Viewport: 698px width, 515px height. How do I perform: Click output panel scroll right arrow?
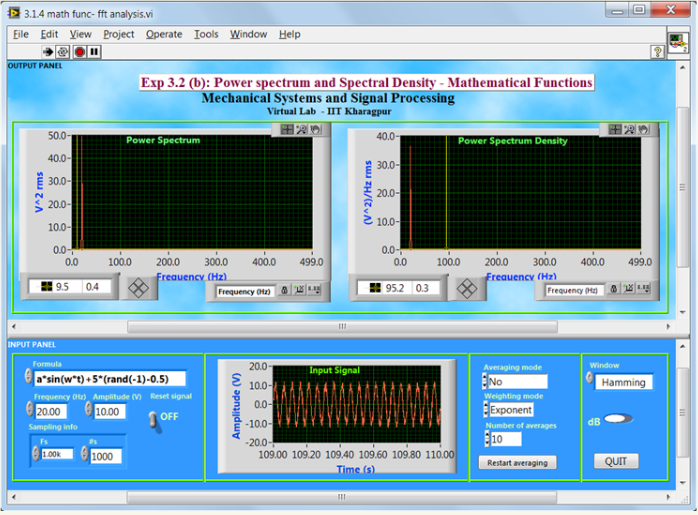click(668, 327)
